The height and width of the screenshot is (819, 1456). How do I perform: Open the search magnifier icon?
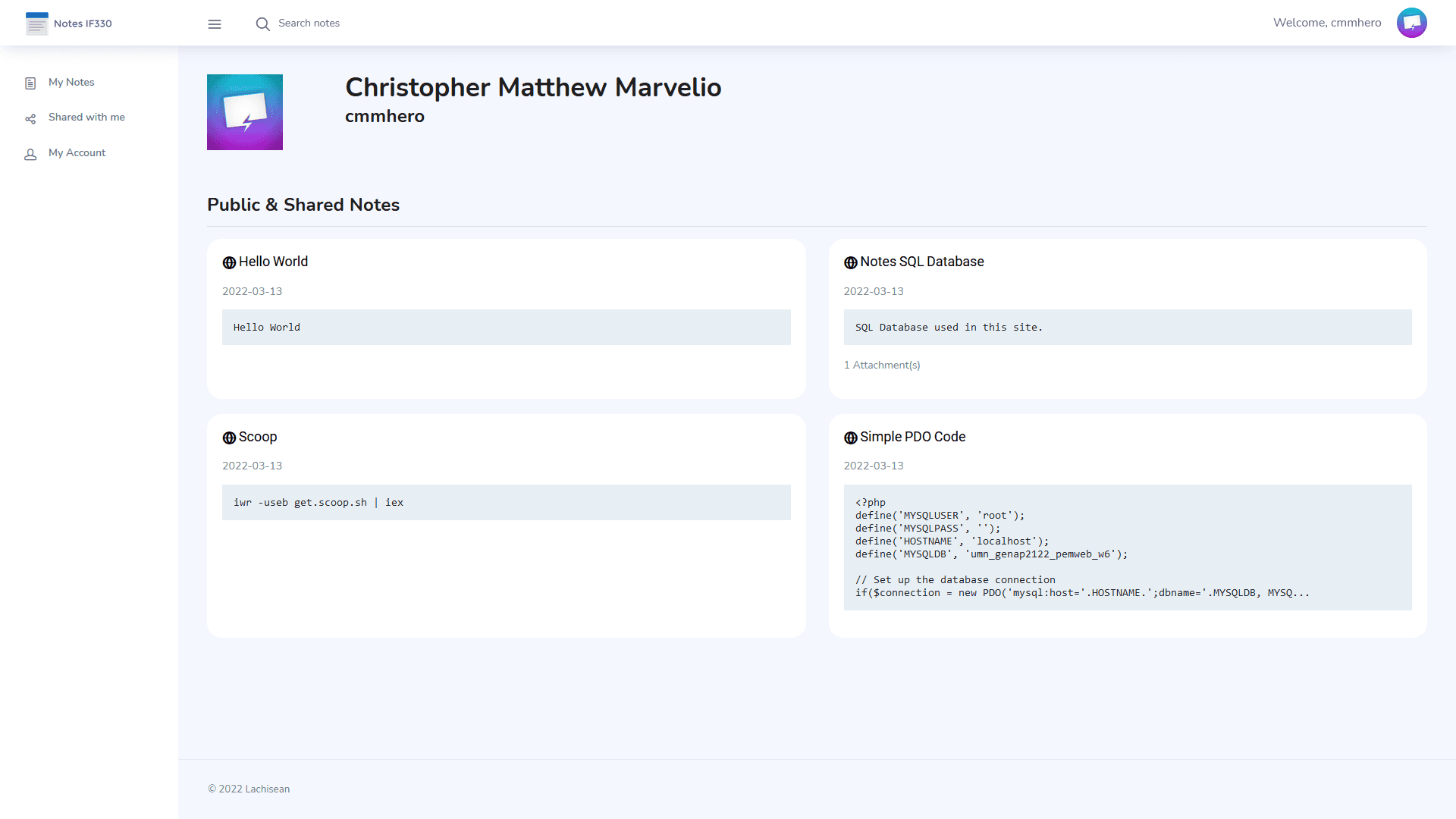(x=262, y=24)
